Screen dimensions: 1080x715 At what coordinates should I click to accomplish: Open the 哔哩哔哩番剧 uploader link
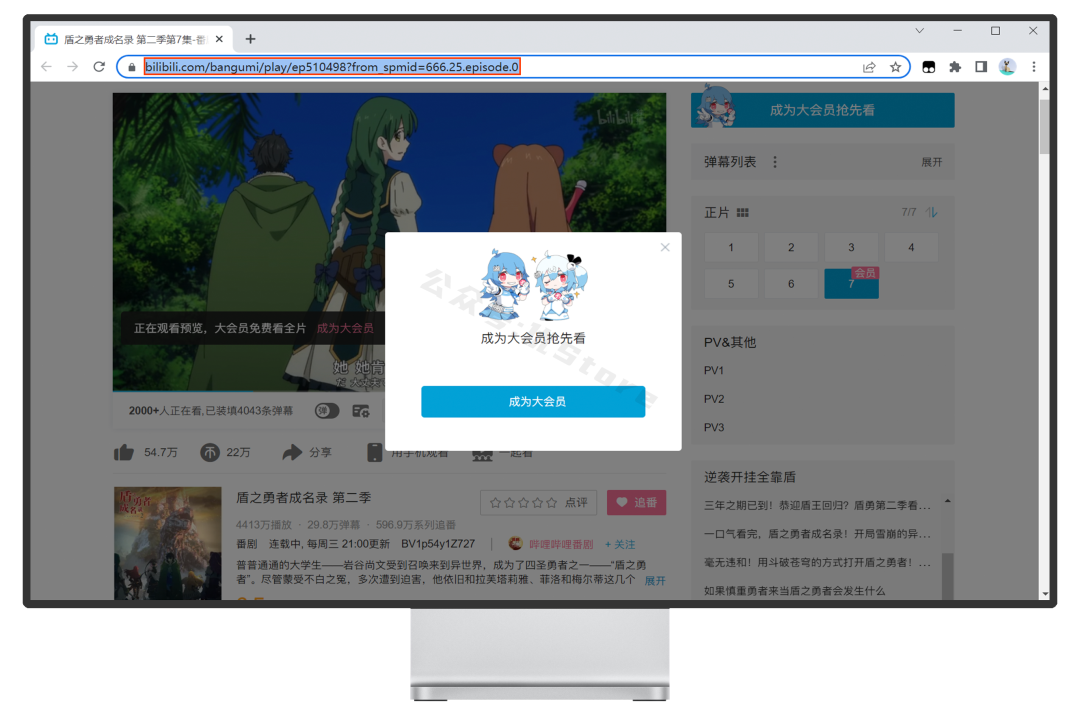561,544
